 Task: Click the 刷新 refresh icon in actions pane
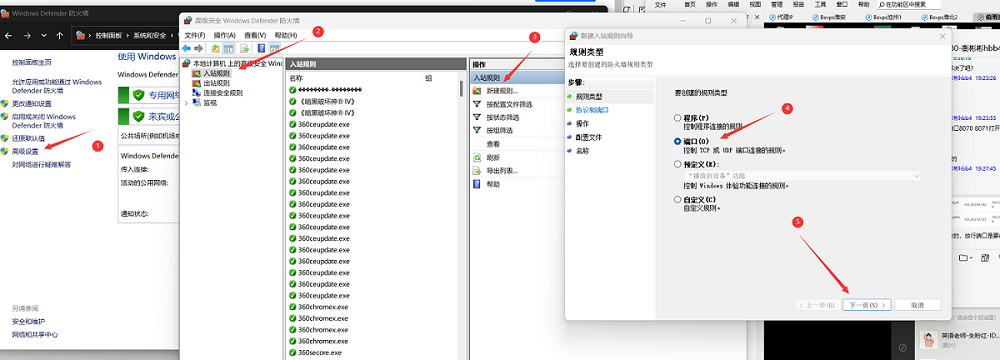coord(477,157)
